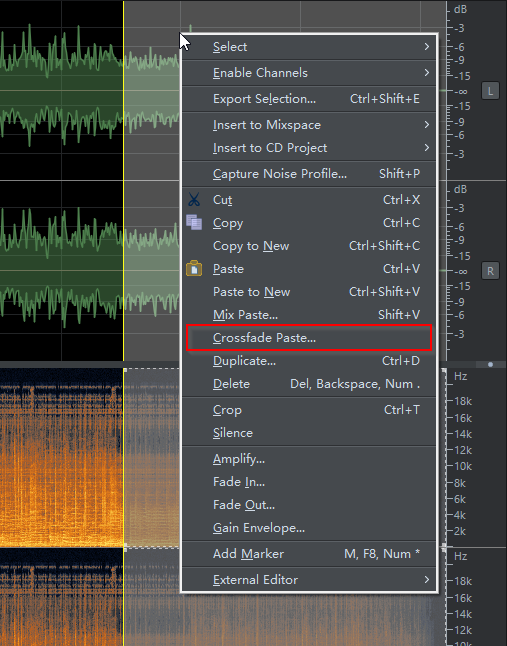Choose Copy to New
507x646 pixels.
(x=309, y=246)
